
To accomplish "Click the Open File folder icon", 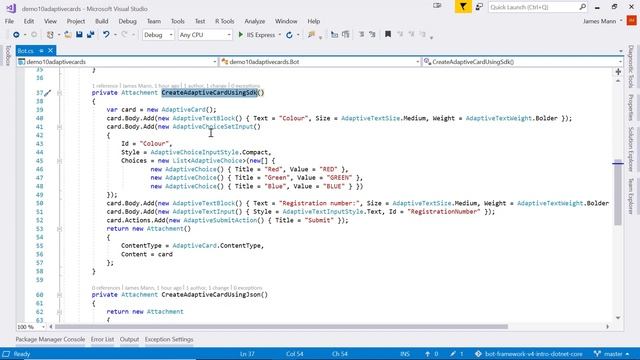I will [x=68, y=35].
